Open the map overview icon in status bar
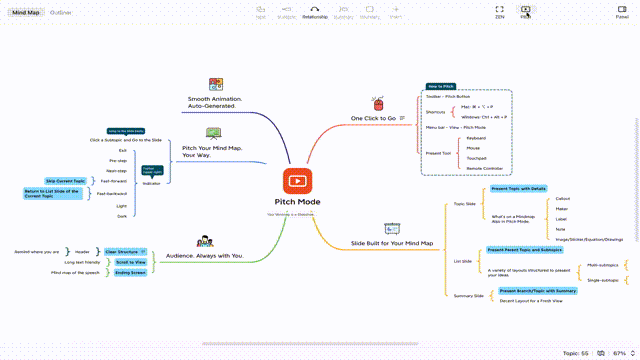Image resolution: width=640 pixels, height=360 pixels. point(601,353)
